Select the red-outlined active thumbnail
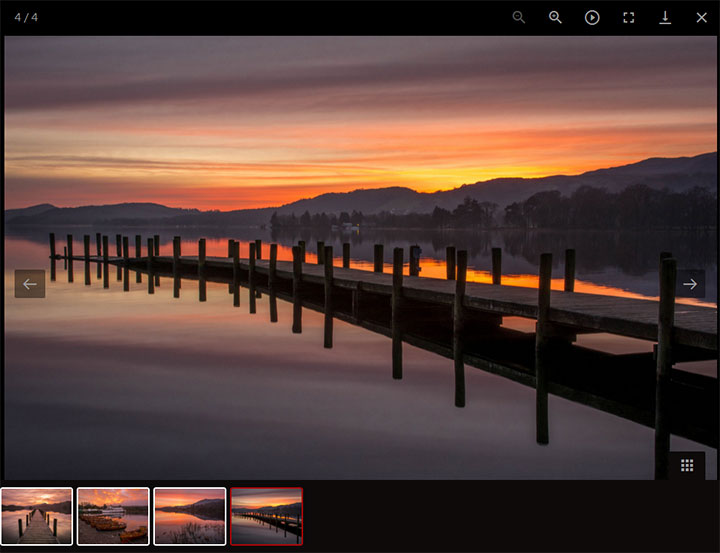Image resolution: width=720 pixels, height=553 pixels. coord(266,516)
